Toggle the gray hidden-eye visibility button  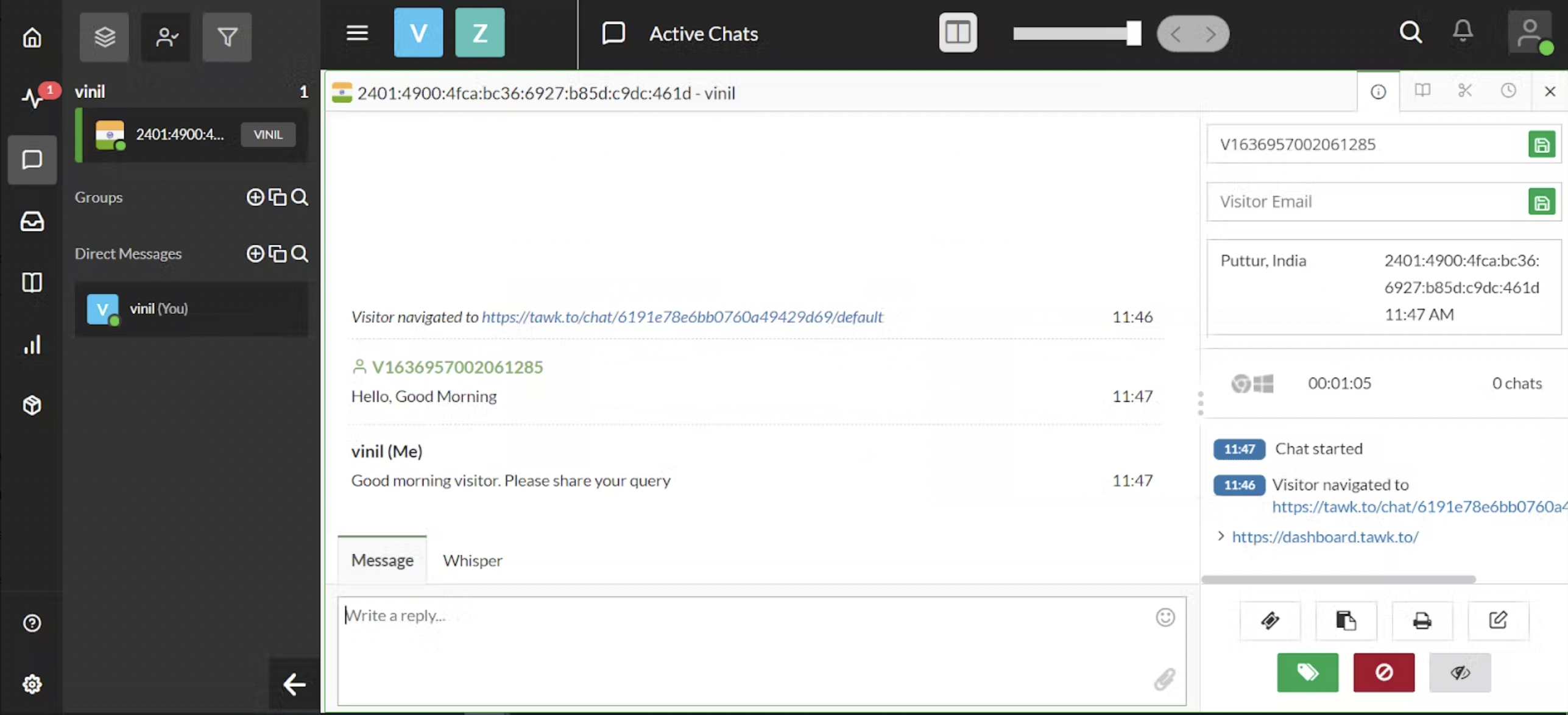1460,672
